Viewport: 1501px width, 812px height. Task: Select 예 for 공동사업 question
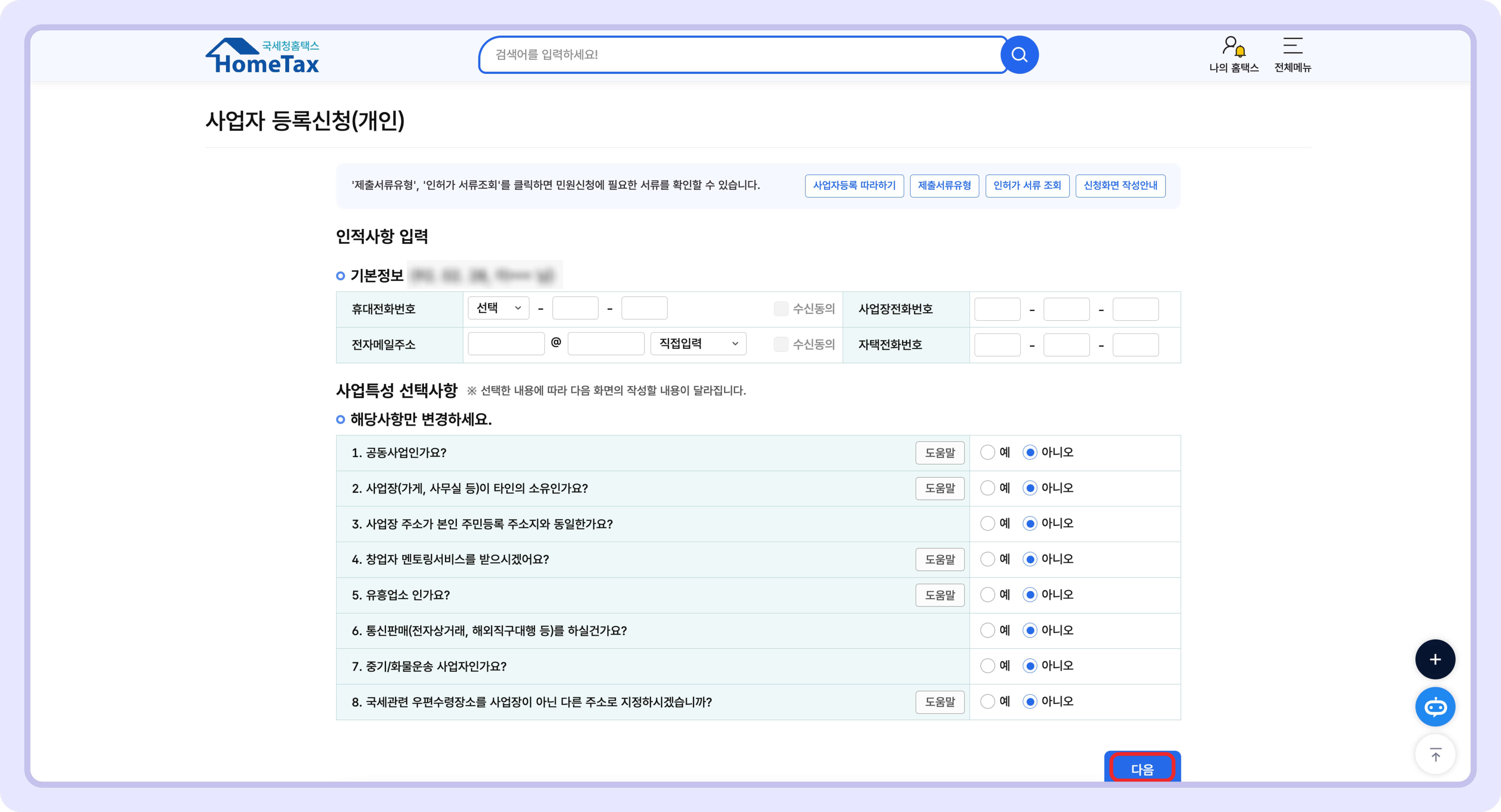coord(988,452)
